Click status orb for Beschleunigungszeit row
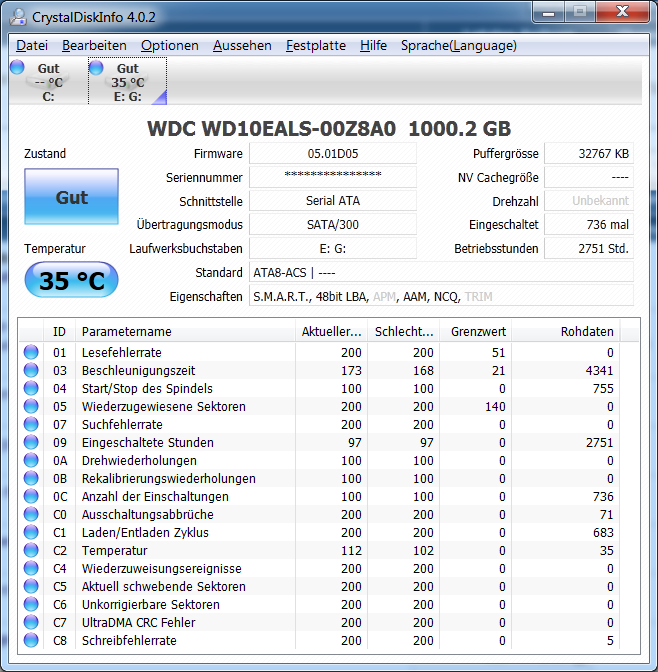The image size is (658, 672). 31,370
